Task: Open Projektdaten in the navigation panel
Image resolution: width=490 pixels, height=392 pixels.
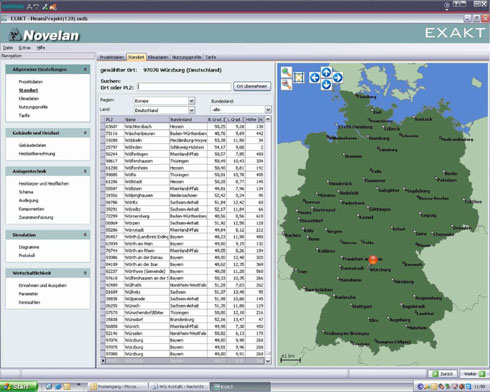Action: (x=31, y=82)
